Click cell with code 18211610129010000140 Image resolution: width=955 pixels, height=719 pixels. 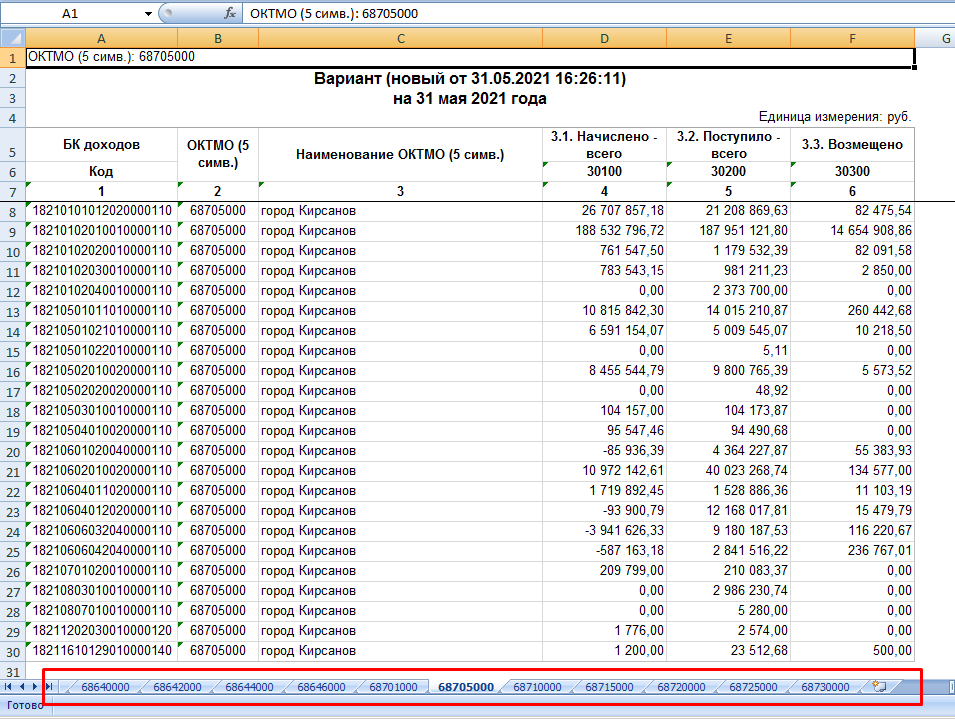[102, 650]
